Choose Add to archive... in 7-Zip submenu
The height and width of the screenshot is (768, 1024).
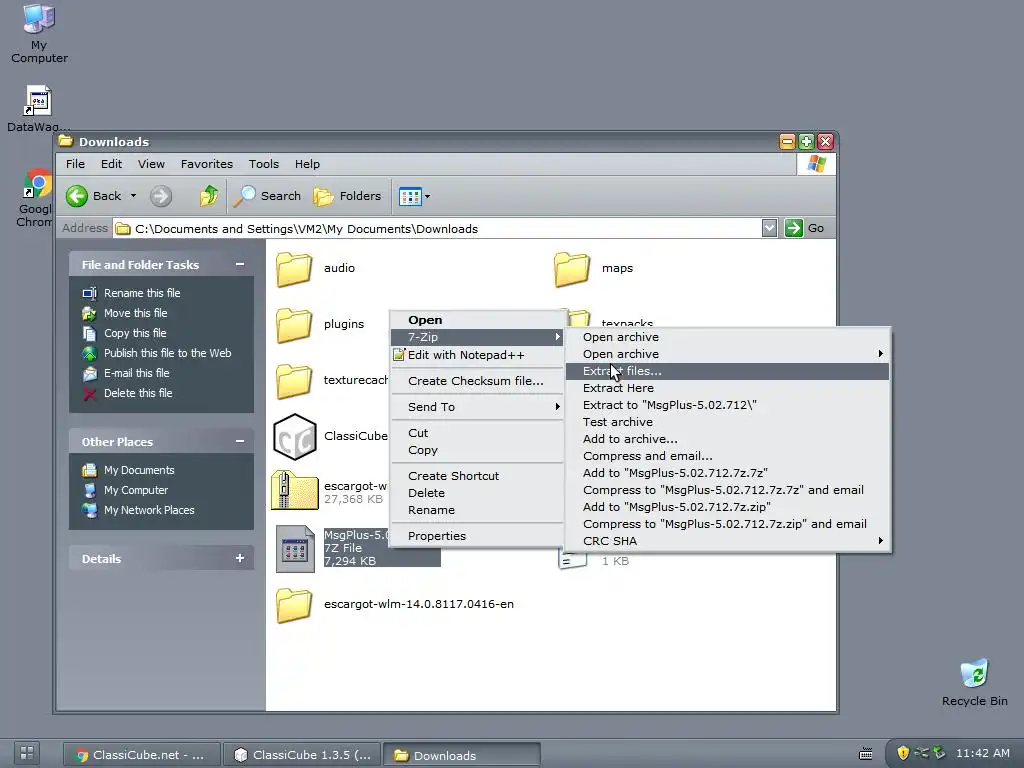pos(728,439)
